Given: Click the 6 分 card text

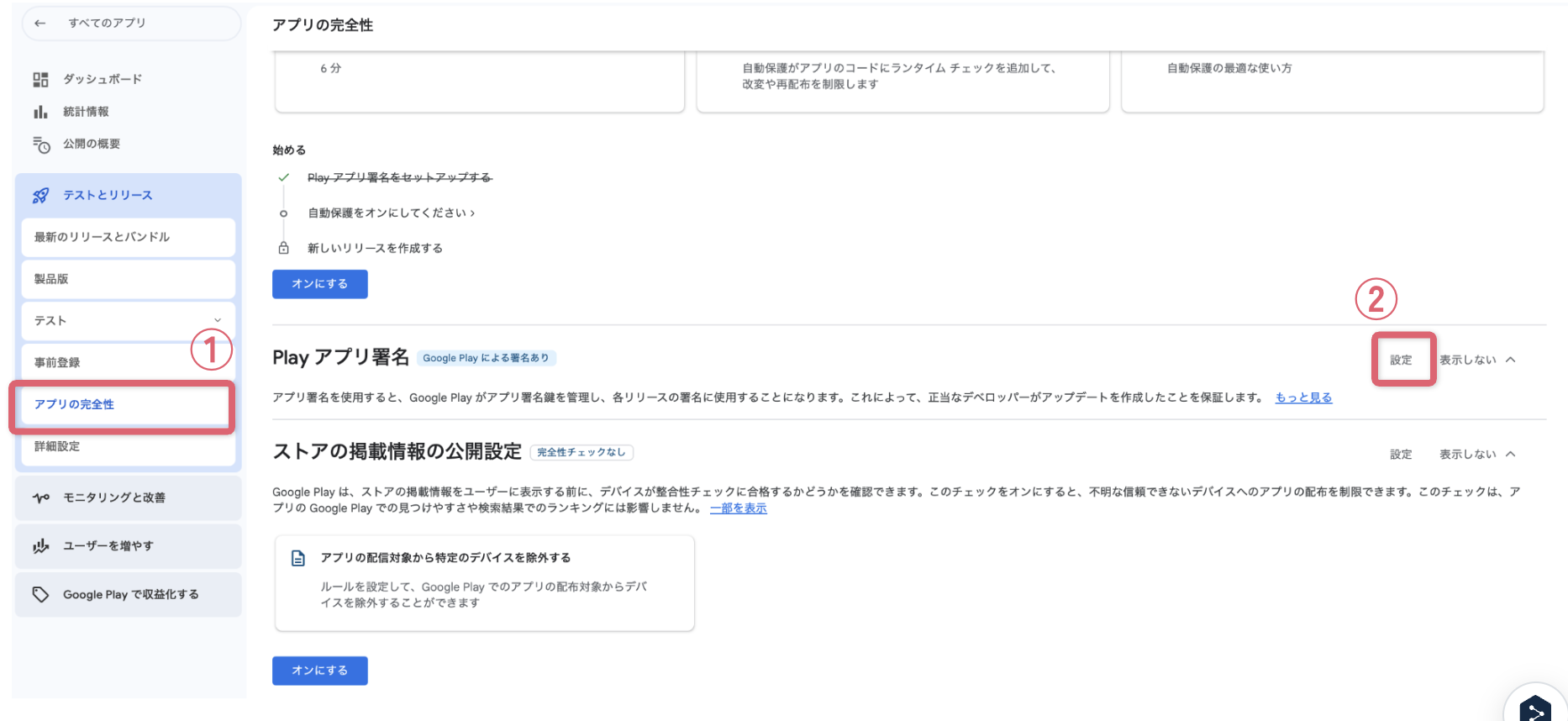Looking at the screenshot, I should [x=330, y=68].
